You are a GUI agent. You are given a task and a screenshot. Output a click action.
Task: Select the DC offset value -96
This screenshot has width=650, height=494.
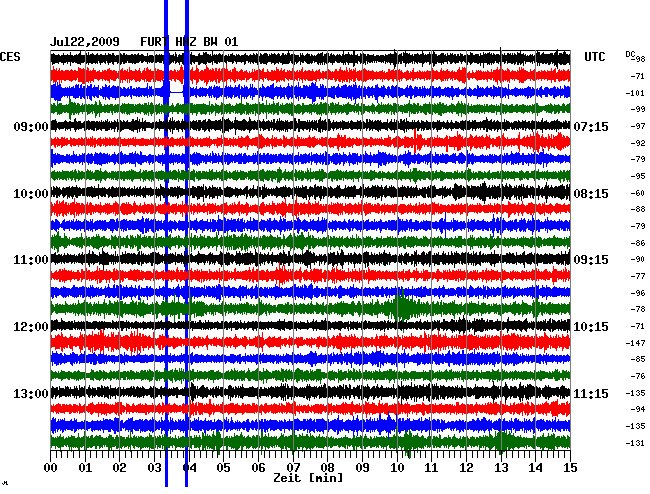[638, 293]
